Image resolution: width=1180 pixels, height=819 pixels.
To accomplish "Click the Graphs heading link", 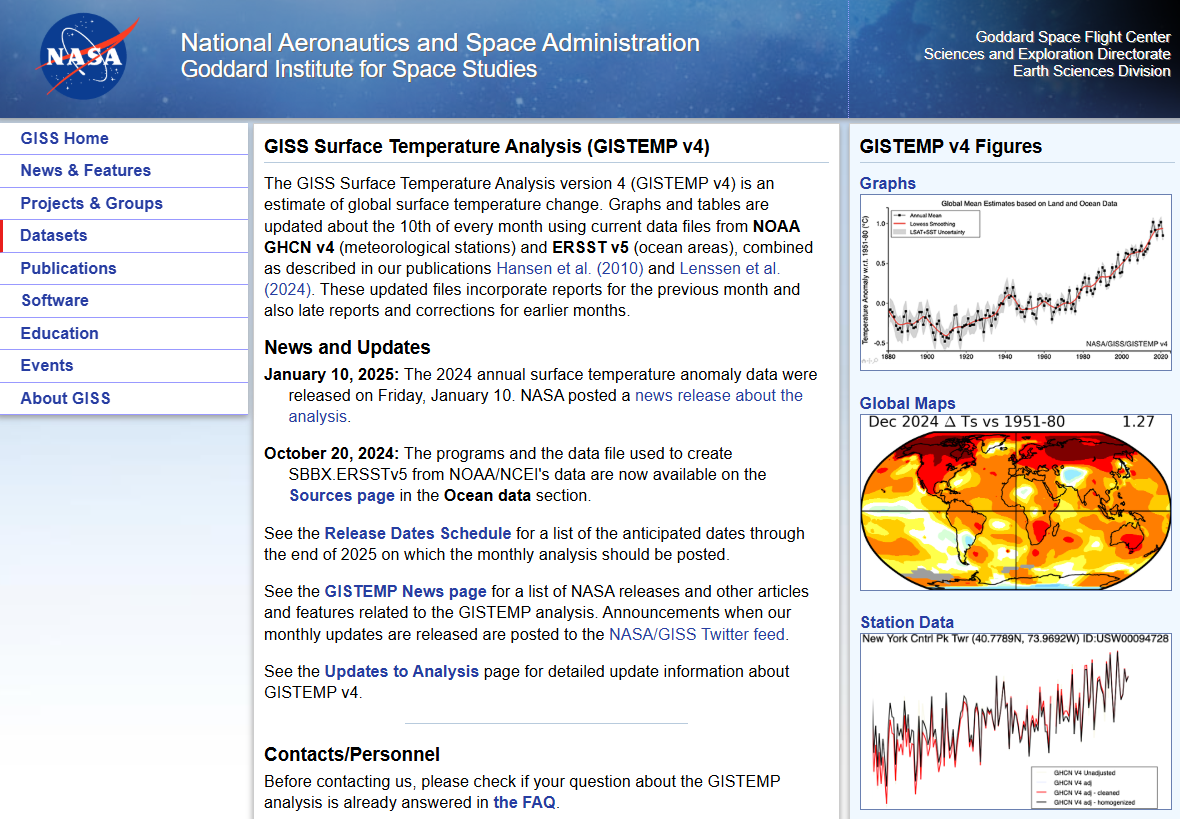I will pos(888,184).
